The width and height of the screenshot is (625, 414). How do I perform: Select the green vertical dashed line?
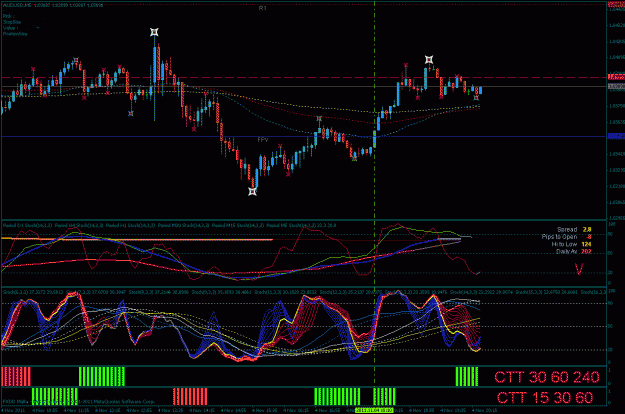coord(374,199)
